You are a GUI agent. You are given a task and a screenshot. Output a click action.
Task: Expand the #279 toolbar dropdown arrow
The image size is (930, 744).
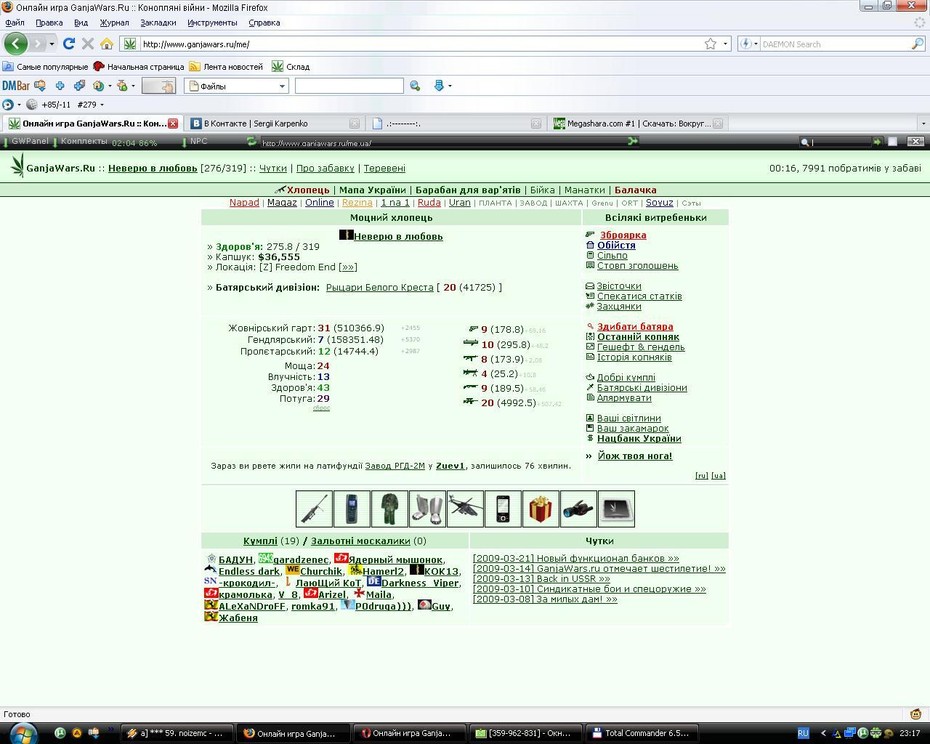click(x=102, y=104)
